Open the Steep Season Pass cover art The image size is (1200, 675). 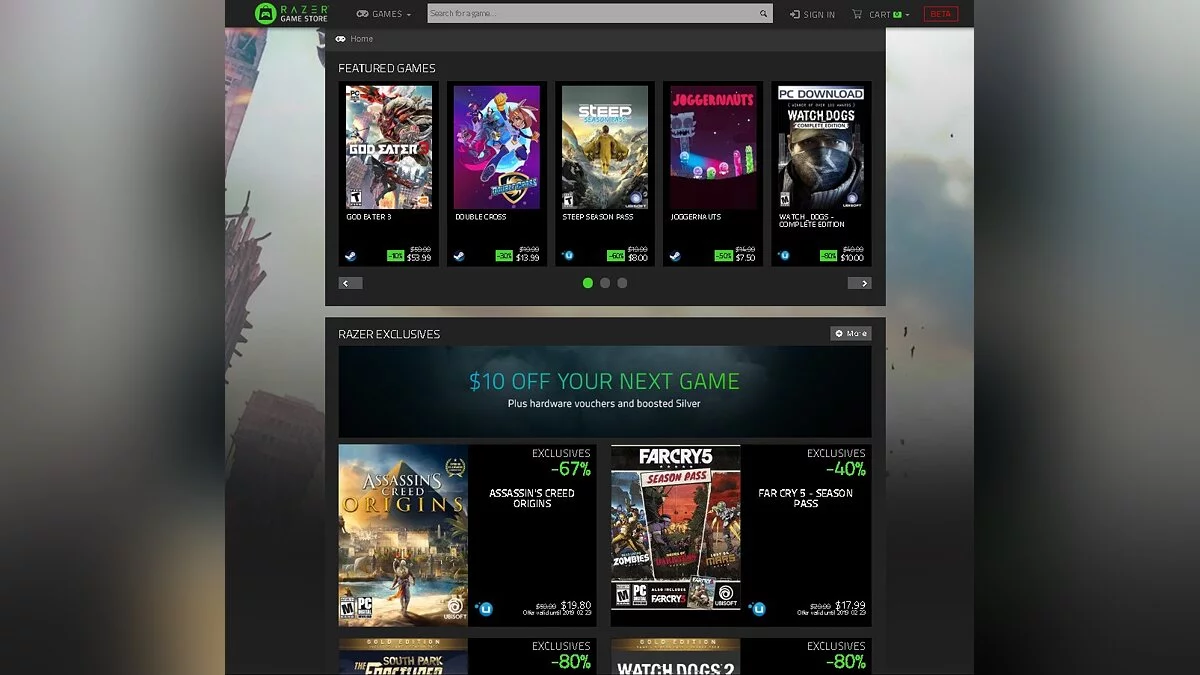(x=605, y=147)
